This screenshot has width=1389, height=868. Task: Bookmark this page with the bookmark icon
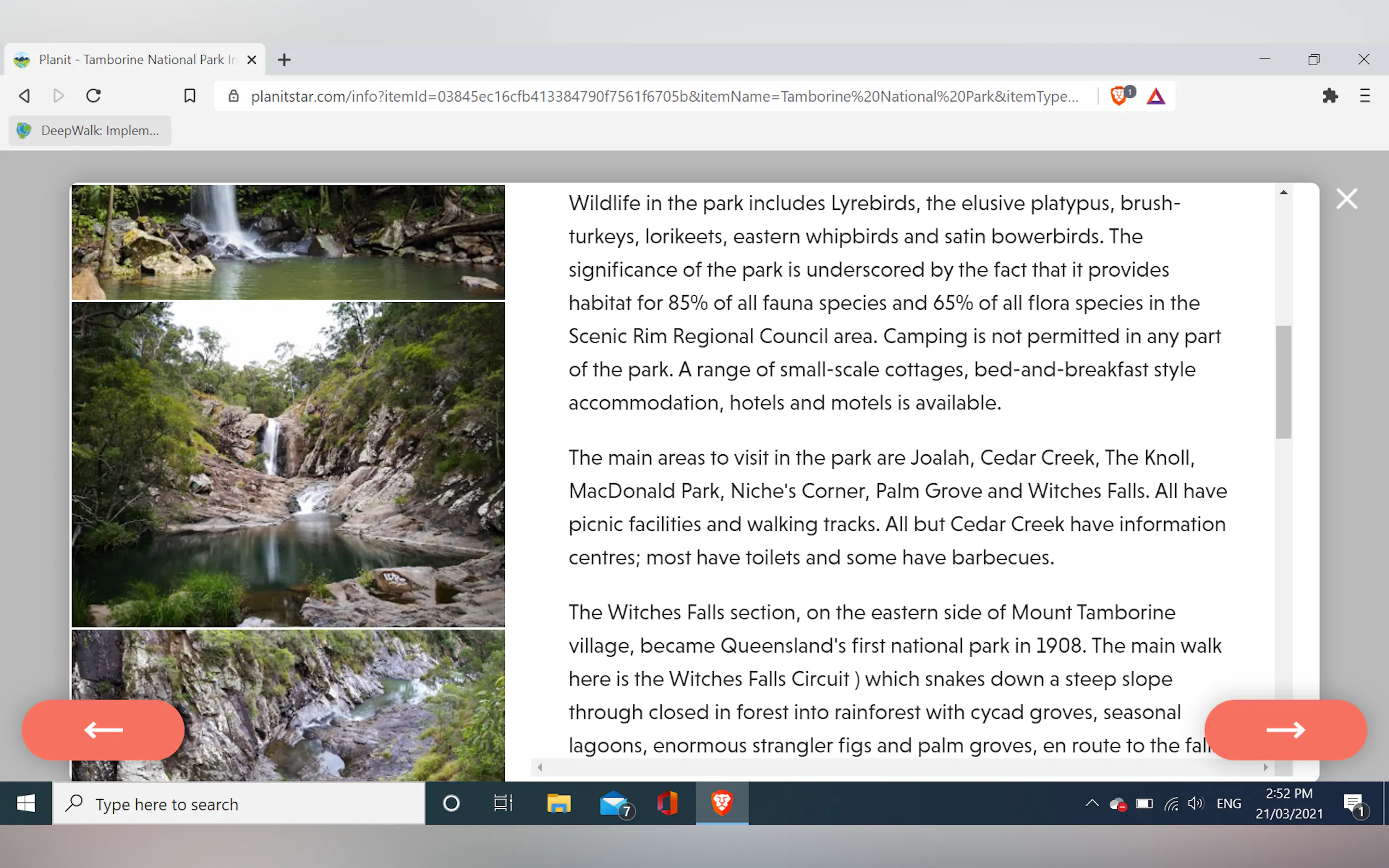click(x=190, y=95)
